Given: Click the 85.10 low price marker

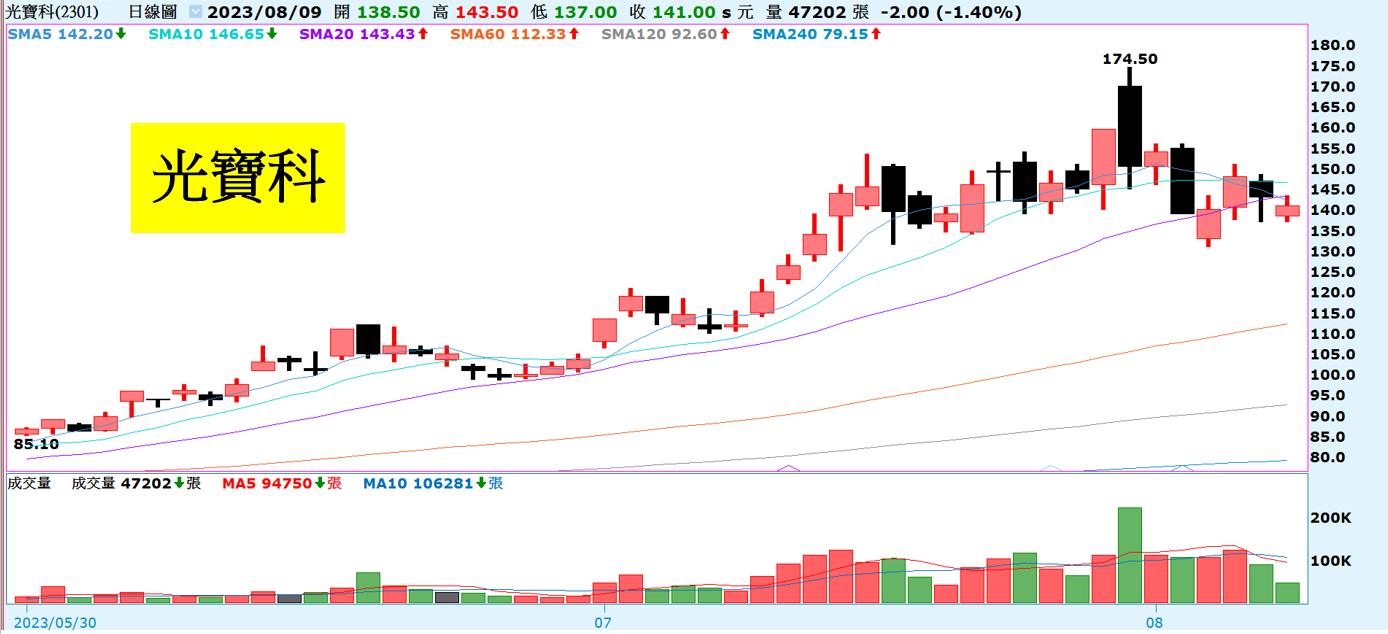Looking at the screenshot, I should point(36,444).
